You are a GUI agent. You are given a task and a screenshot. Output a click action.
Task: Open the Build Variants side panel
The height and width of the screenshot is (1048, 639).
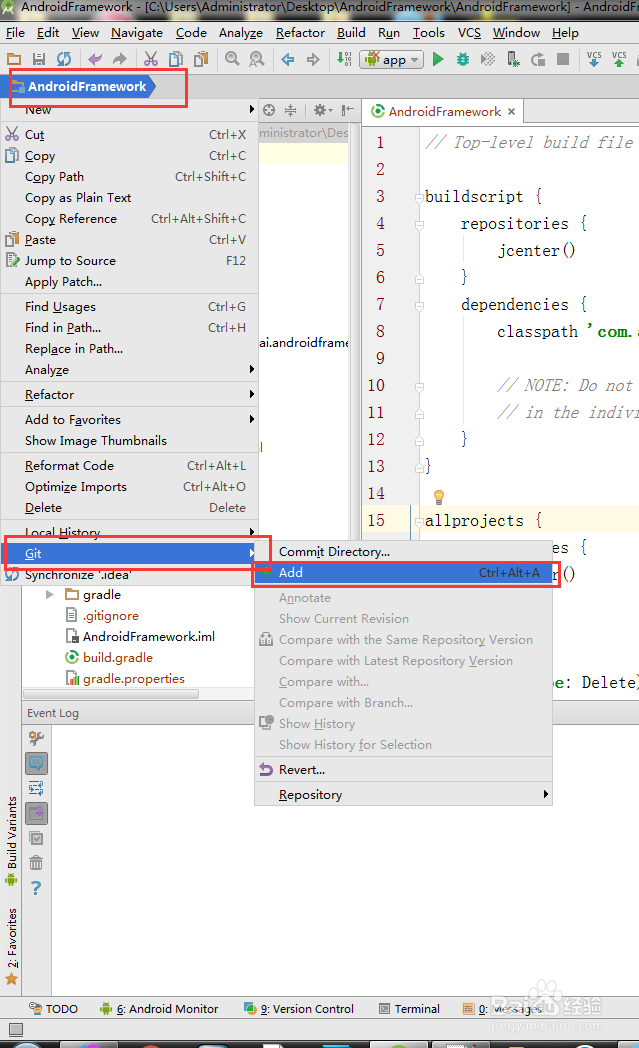pos(11,841)
